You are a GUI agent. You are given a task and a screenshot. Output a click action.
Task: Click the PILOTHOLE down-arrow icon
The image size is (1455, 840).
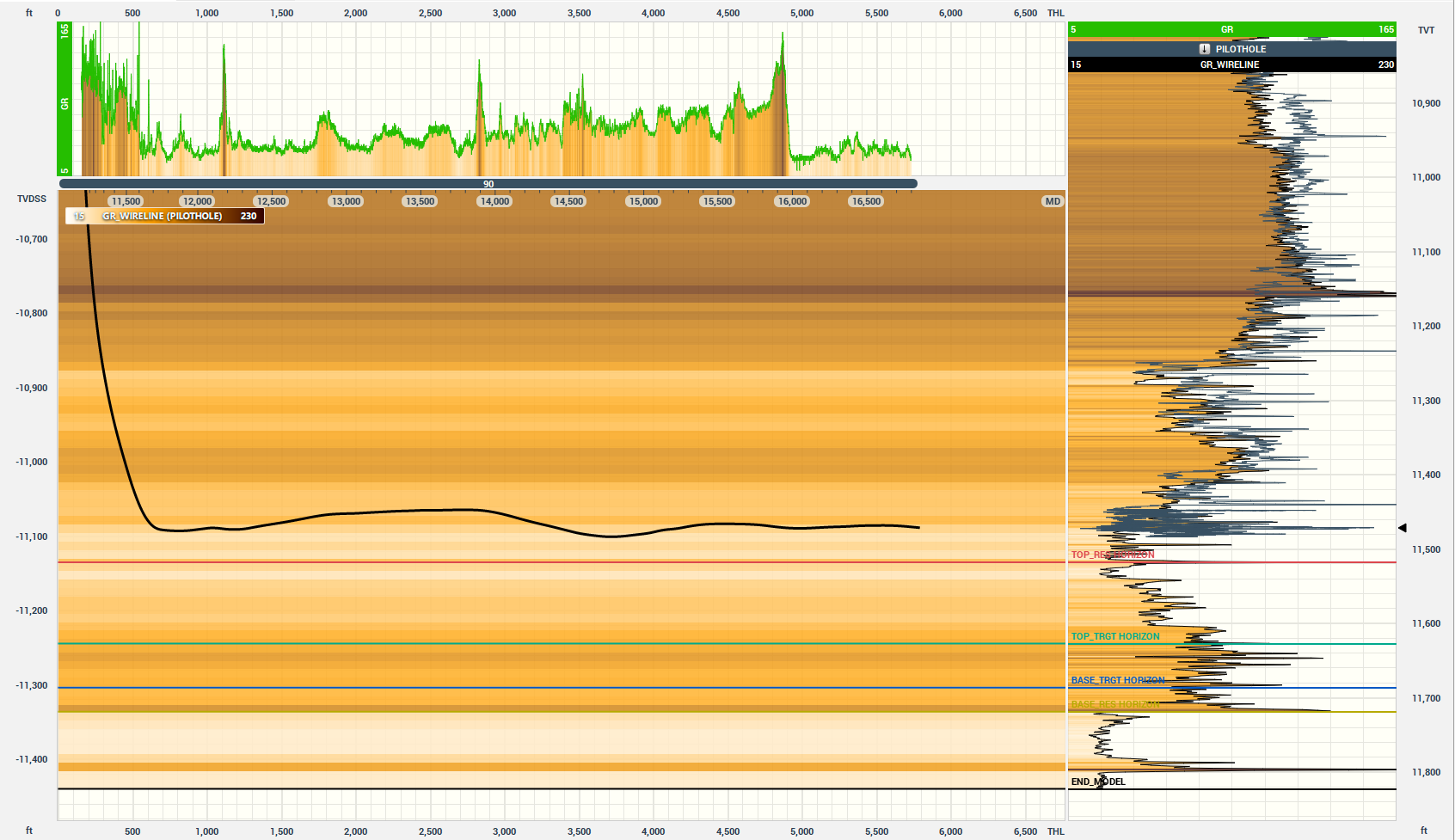tap(1205, 49)
